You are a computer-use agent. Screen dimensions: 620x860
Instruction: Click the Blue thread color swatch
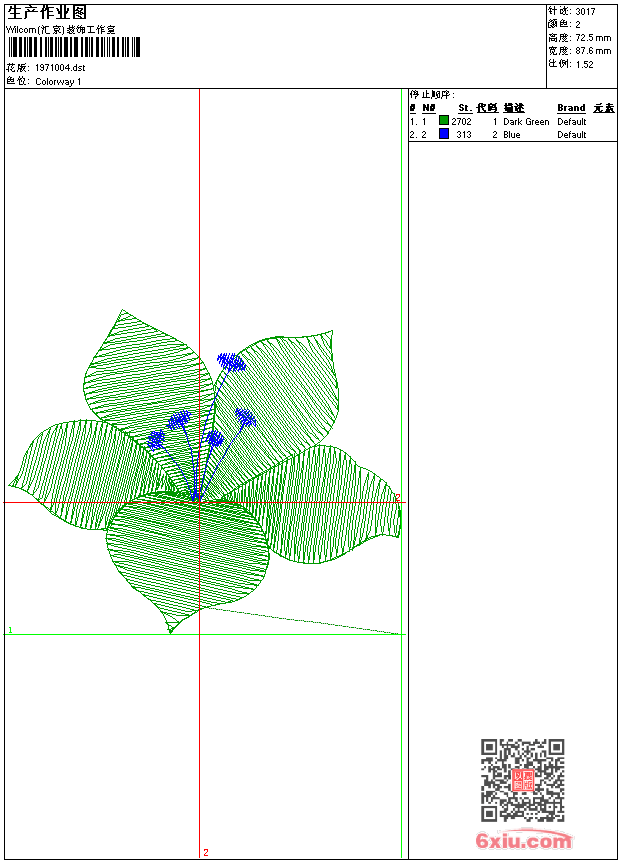click(444, 134)
